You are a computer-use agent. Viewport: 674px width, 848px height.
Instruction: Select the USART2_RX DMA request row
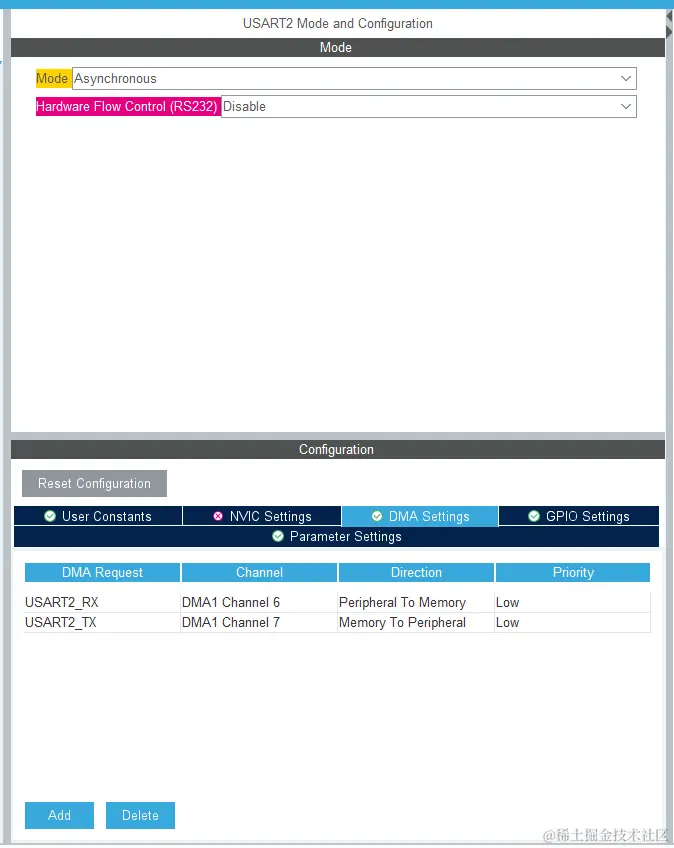pyautogui.click(x=338, y=602)
